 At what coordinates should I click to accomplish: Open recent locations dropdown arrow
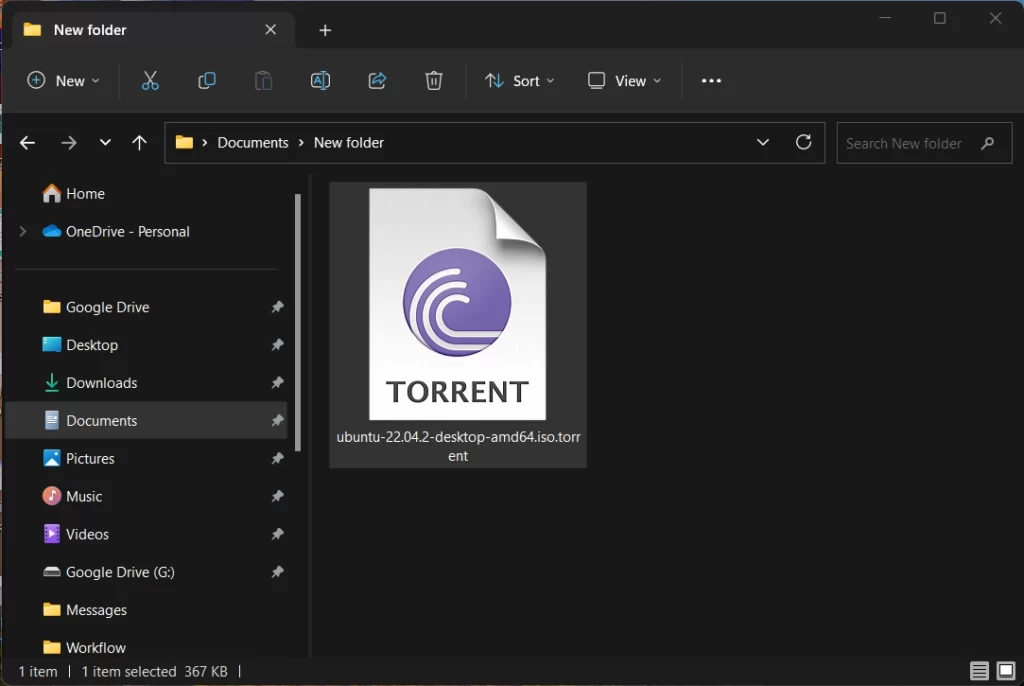(105, 142)
